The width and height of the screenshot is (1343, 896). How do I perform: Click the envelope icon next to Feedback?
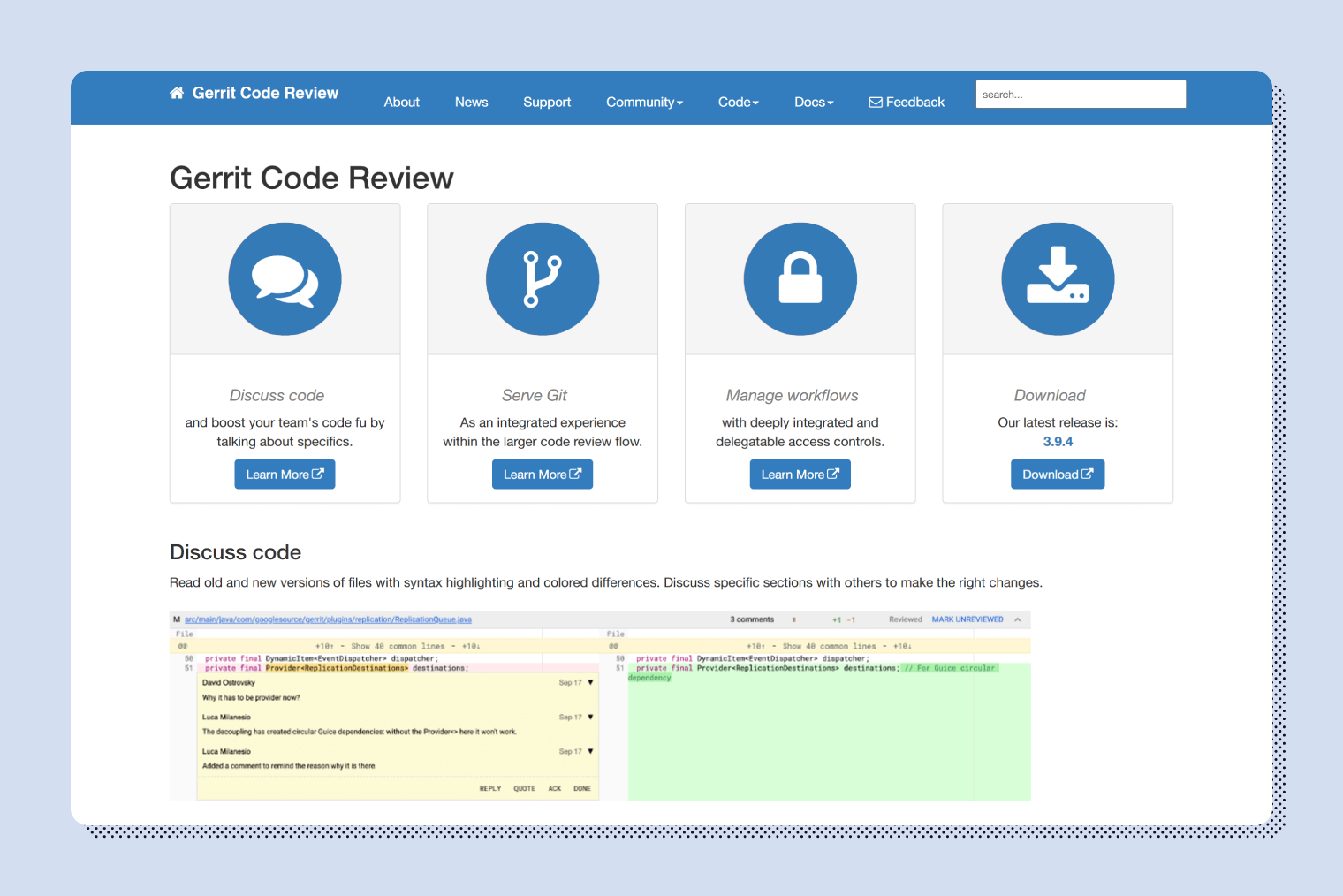876,102
